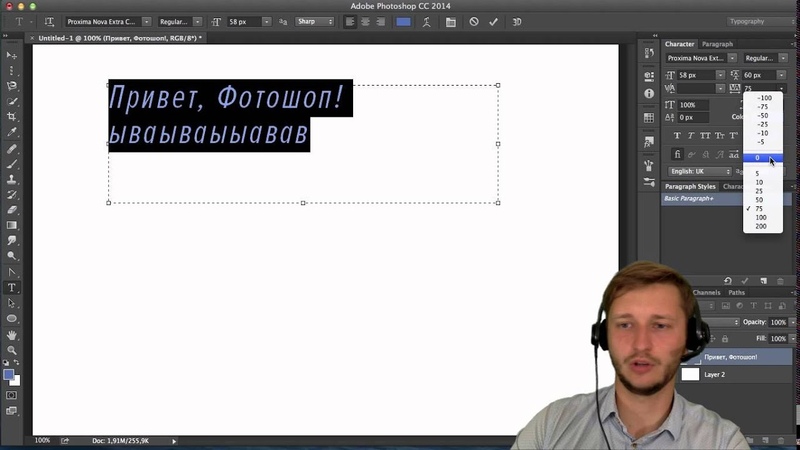
Task: Open layer Opacity dropdown arrow
Action: pos(792,322)
